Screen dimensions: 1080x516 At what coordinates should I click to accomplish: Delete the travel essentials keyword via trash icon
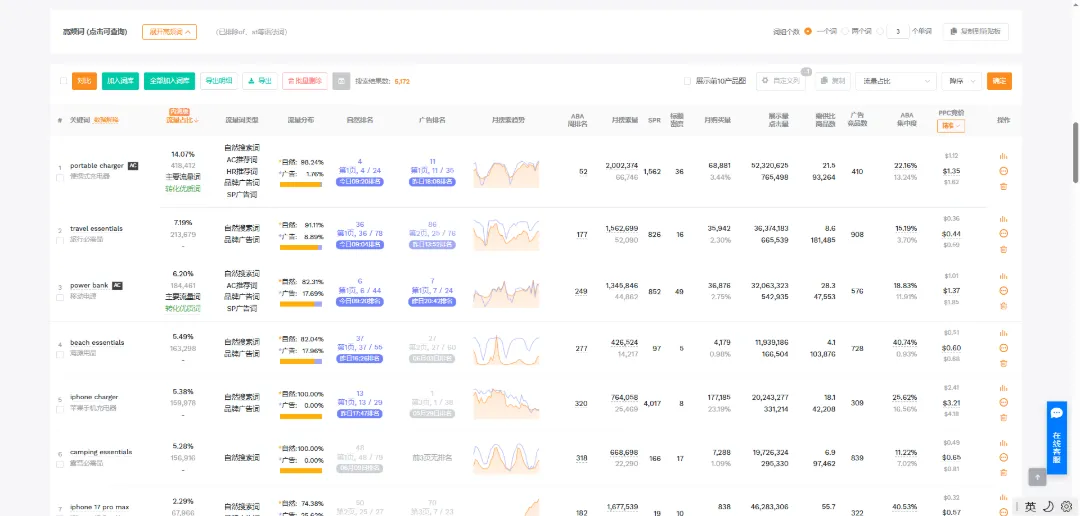(1003, 249)
